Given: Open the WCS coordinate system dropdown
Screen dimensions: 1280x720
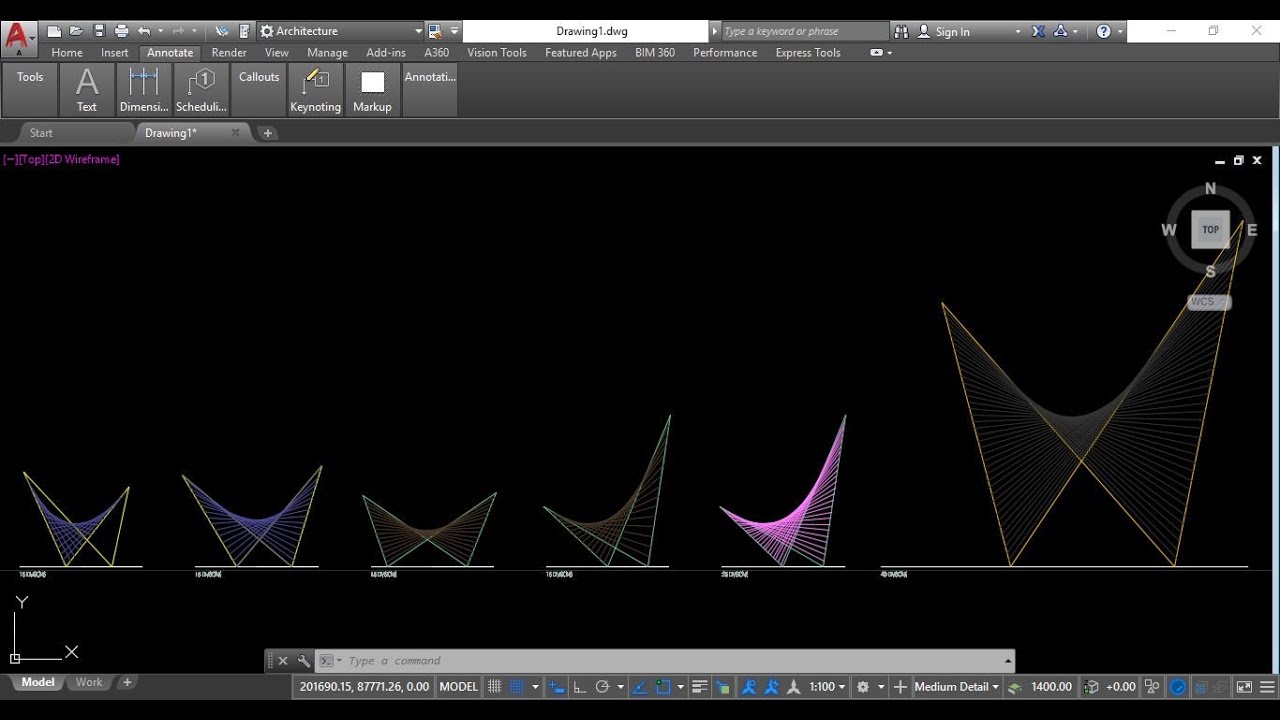Looking at the screenshot, I should pyautogui.click(x=1209, y=301).
